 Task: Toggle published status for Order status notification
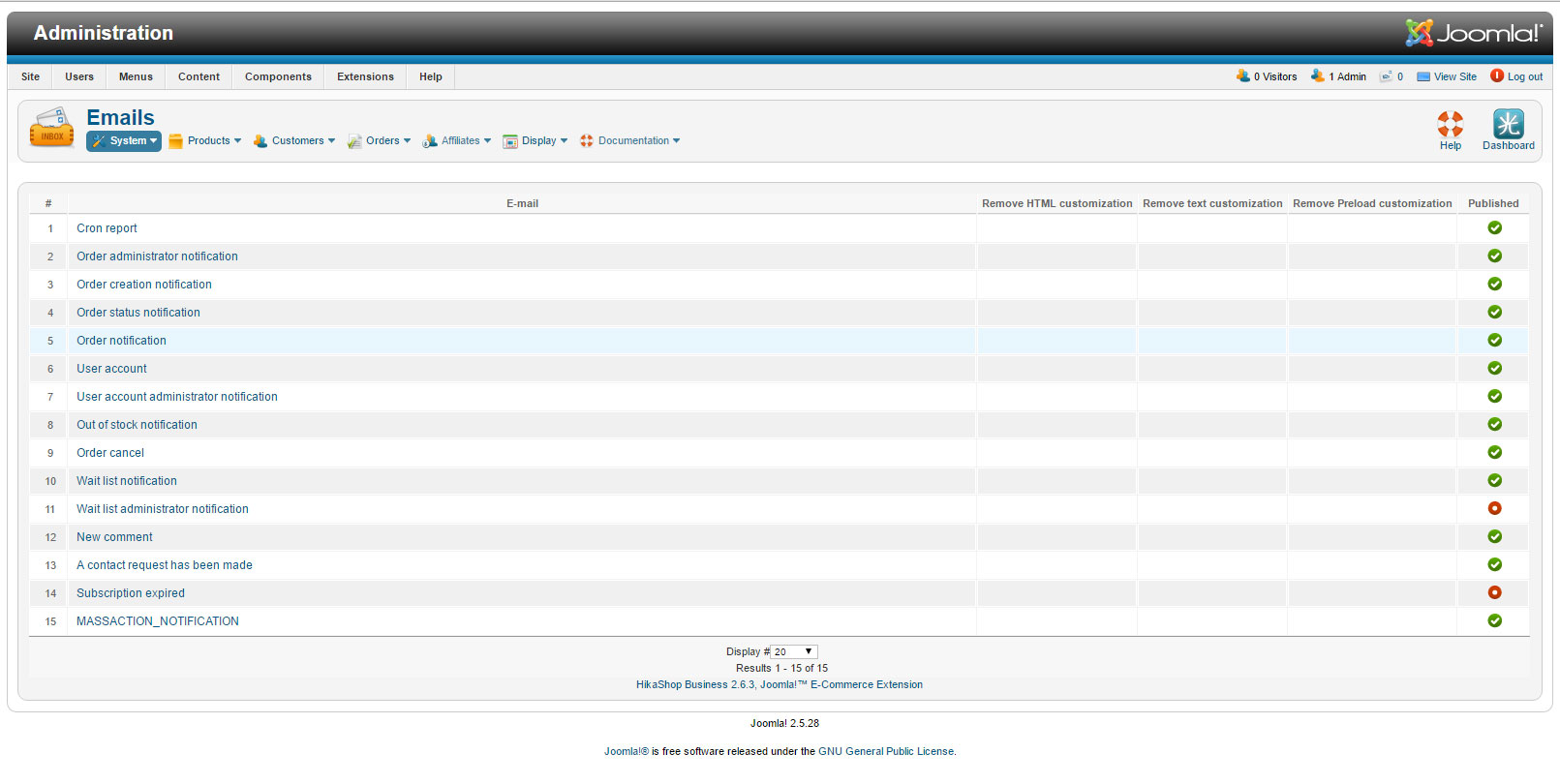(1494, 312)
